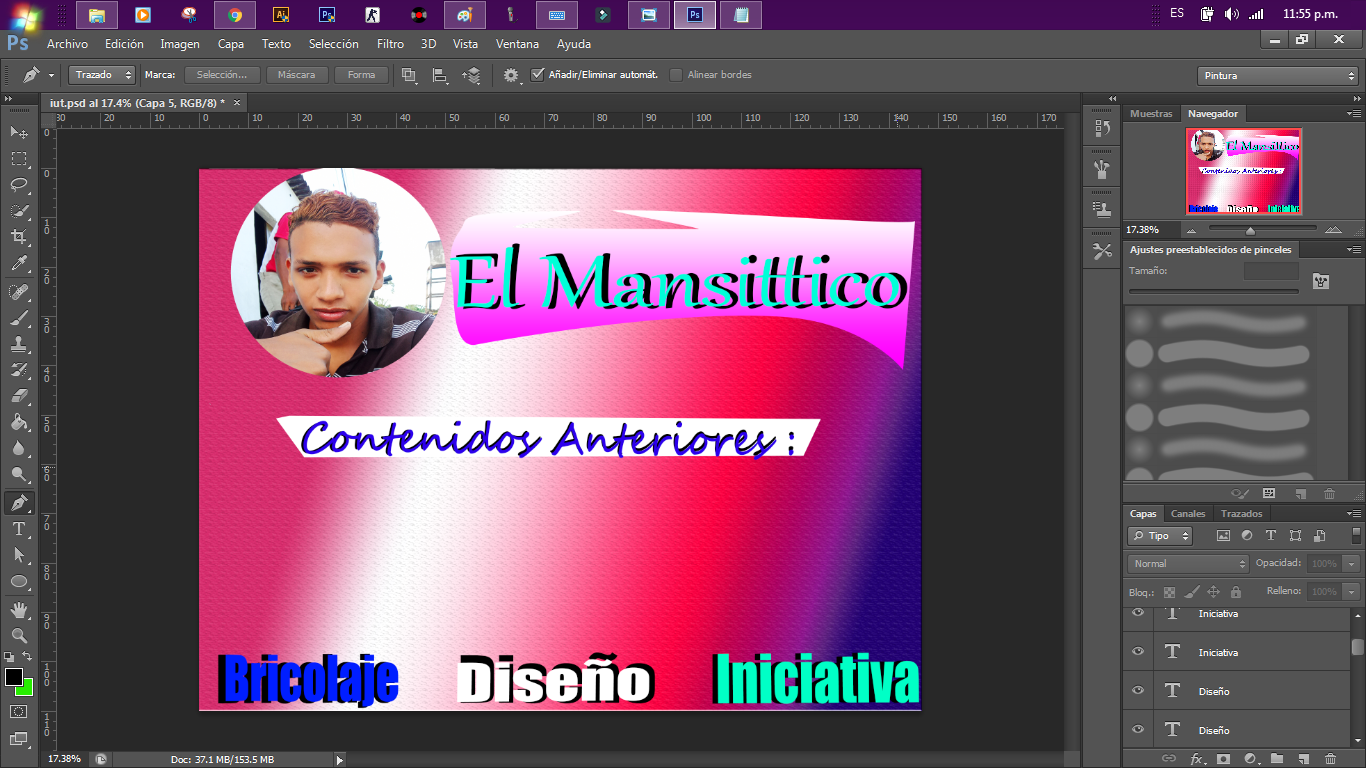
Task: Open the Filtro menu
Action: pyautogui.click(x=390, y=44)
